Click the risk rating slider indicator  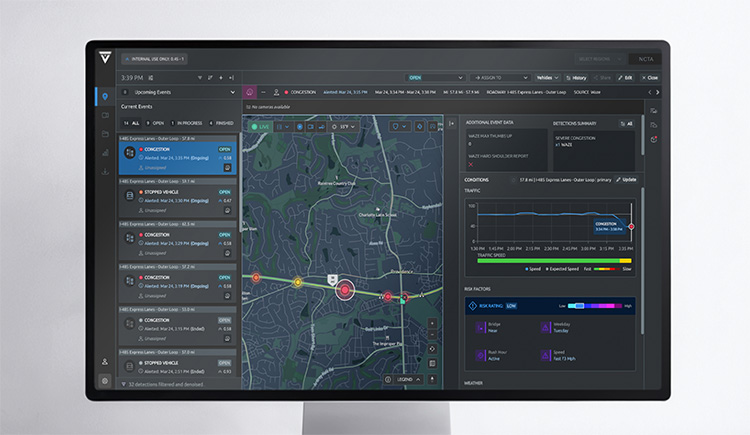(x=579, y=306)
